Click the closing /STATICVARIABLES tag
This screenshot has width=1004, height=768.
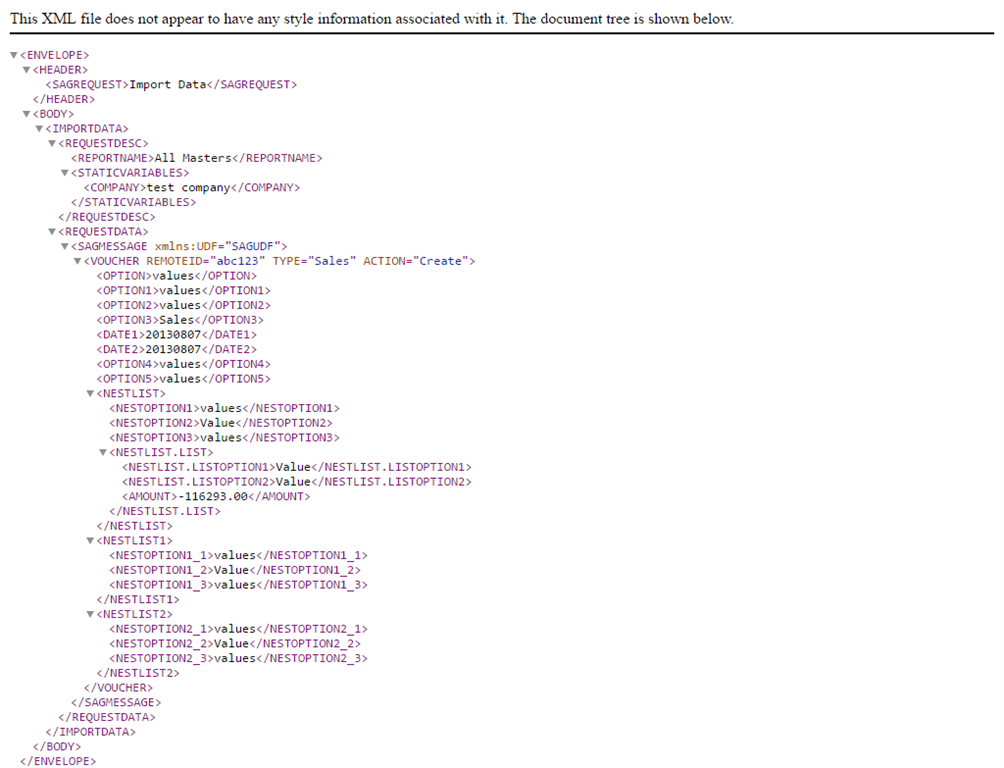coord(134,202)
